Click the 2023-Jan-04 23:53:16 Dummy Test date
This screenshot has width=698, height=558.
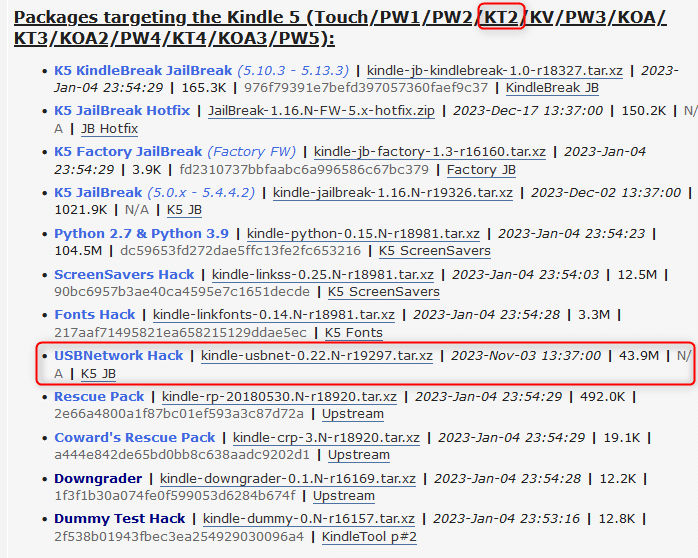(x=507, y=518)
